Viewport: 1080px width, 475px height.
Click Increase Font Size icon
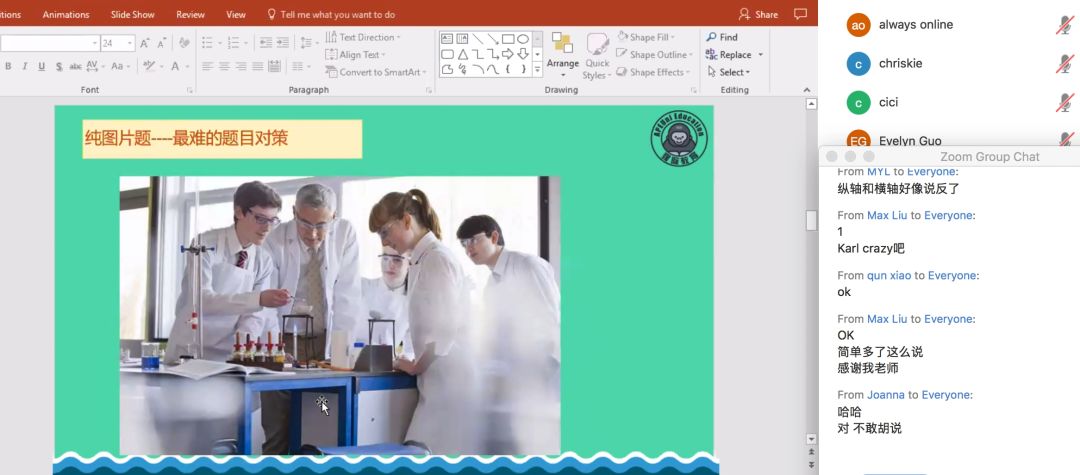pos(145,43)
